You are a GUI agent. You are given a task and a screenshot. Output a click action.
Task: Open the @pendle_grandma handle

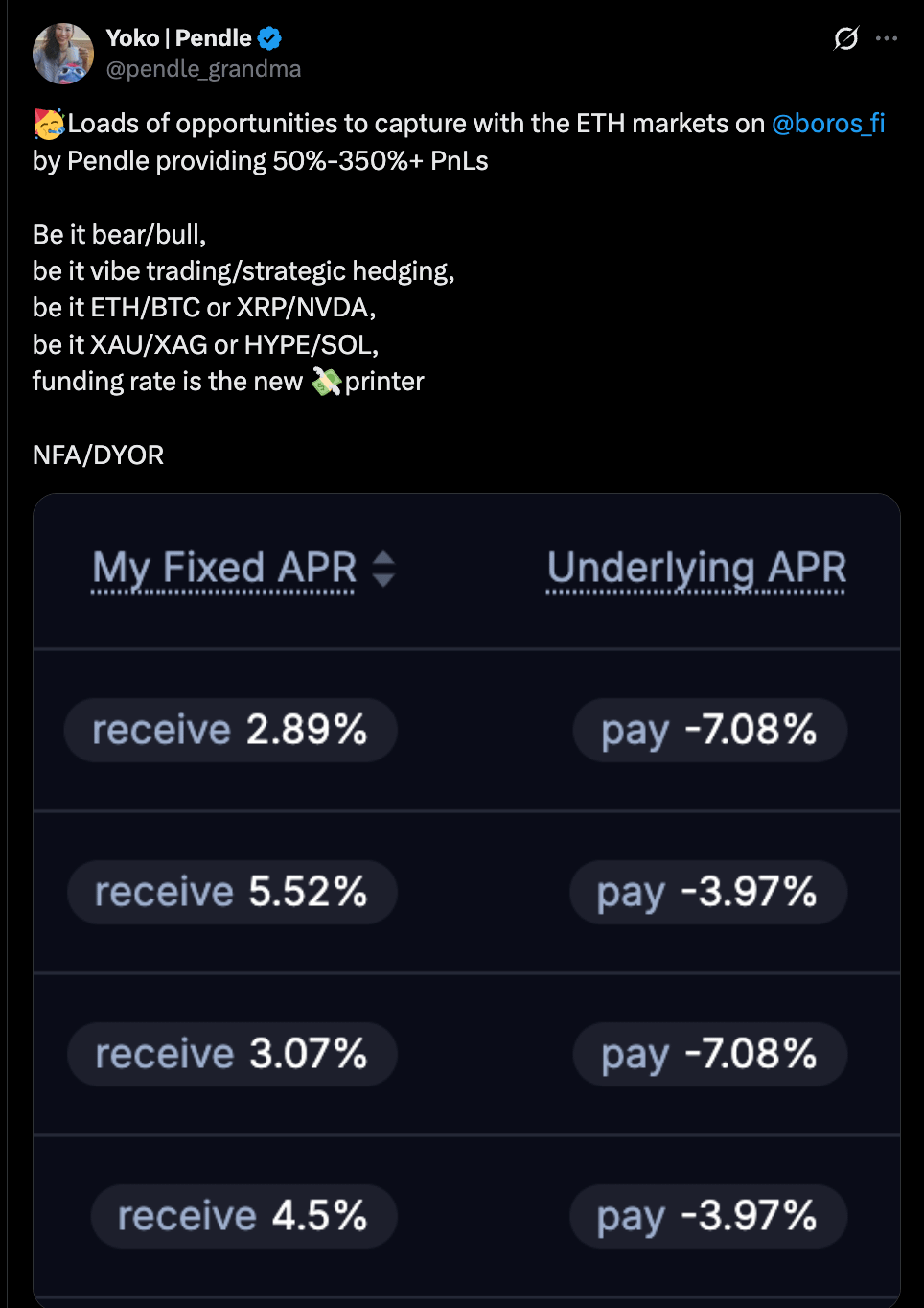(x=203, y=69)
